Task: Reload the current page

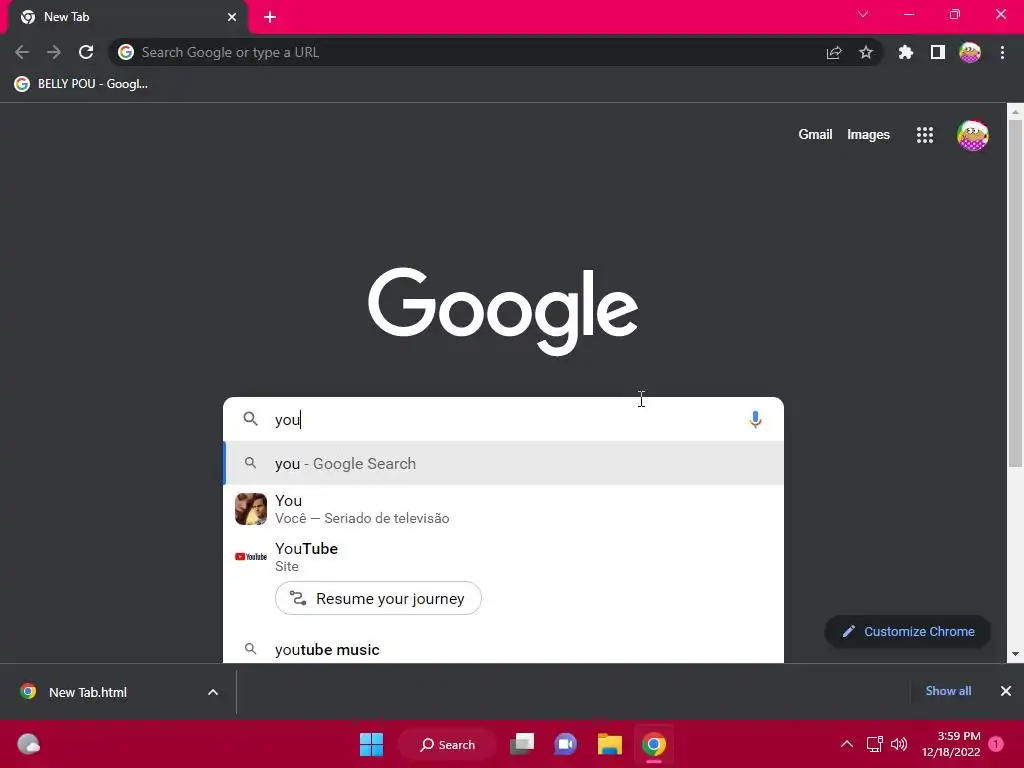Action: click(86, 52)
